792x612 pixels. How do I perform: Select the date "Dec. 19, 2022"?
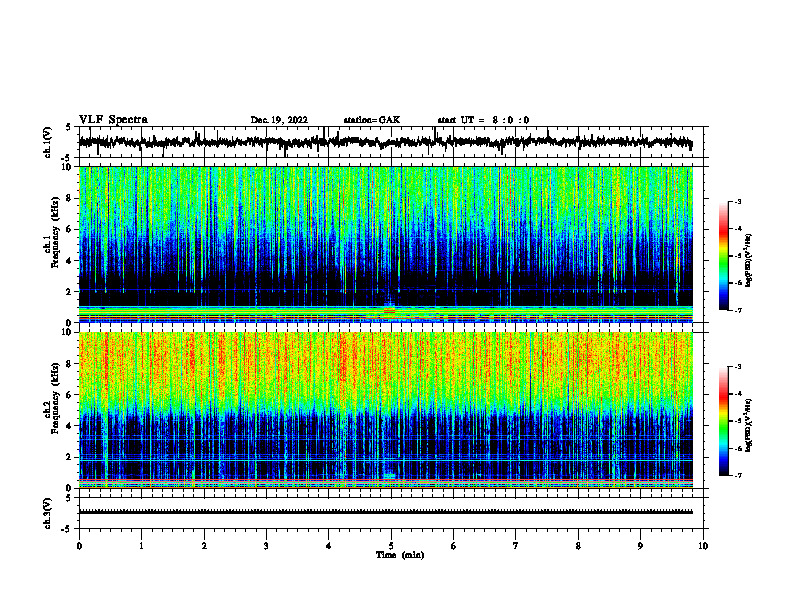click(x=279, y=120)
